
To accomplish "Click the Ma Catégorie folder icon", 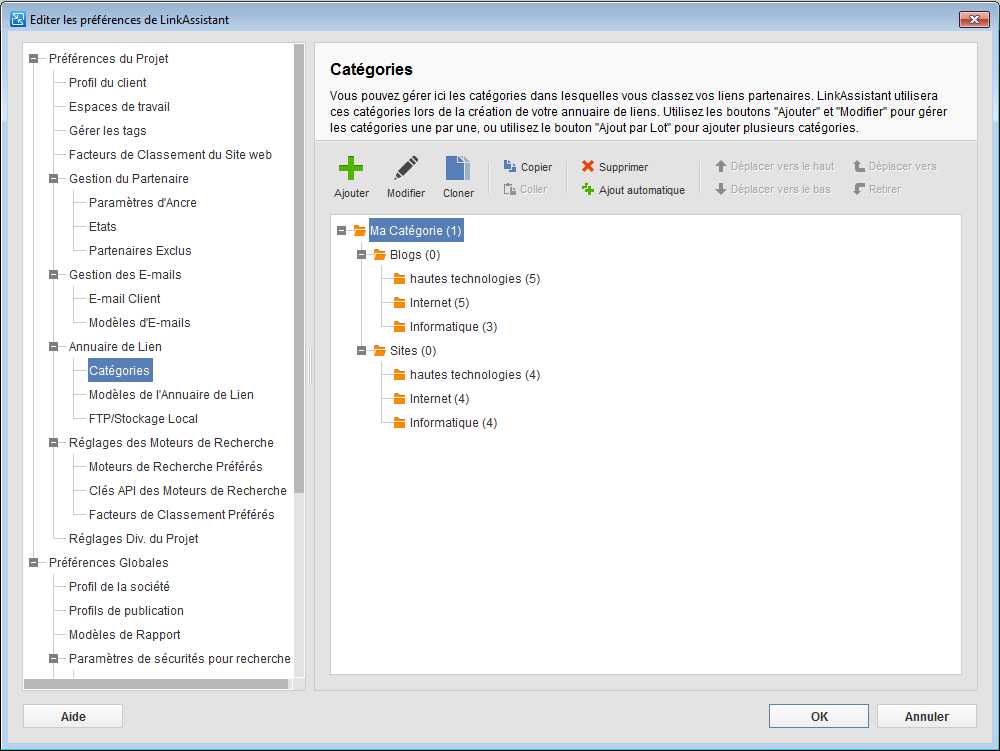I will (360, 230).
